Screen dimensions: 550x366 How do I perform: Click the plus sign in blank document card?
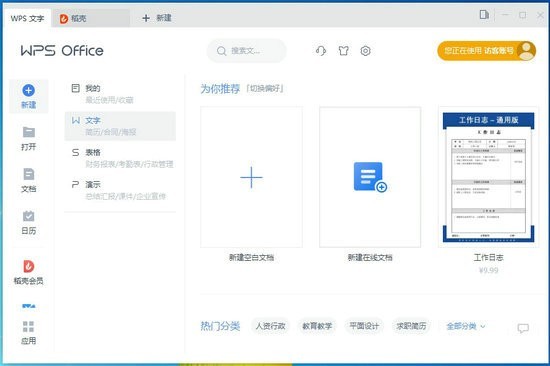point(251,177)
